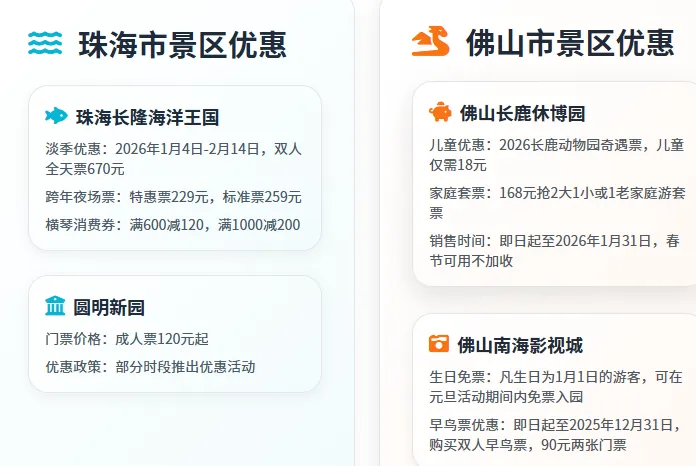Click the 家庭套票 168元 line
Image resolution: width=696 pixels, height=466 pixels.
point(558,203)
